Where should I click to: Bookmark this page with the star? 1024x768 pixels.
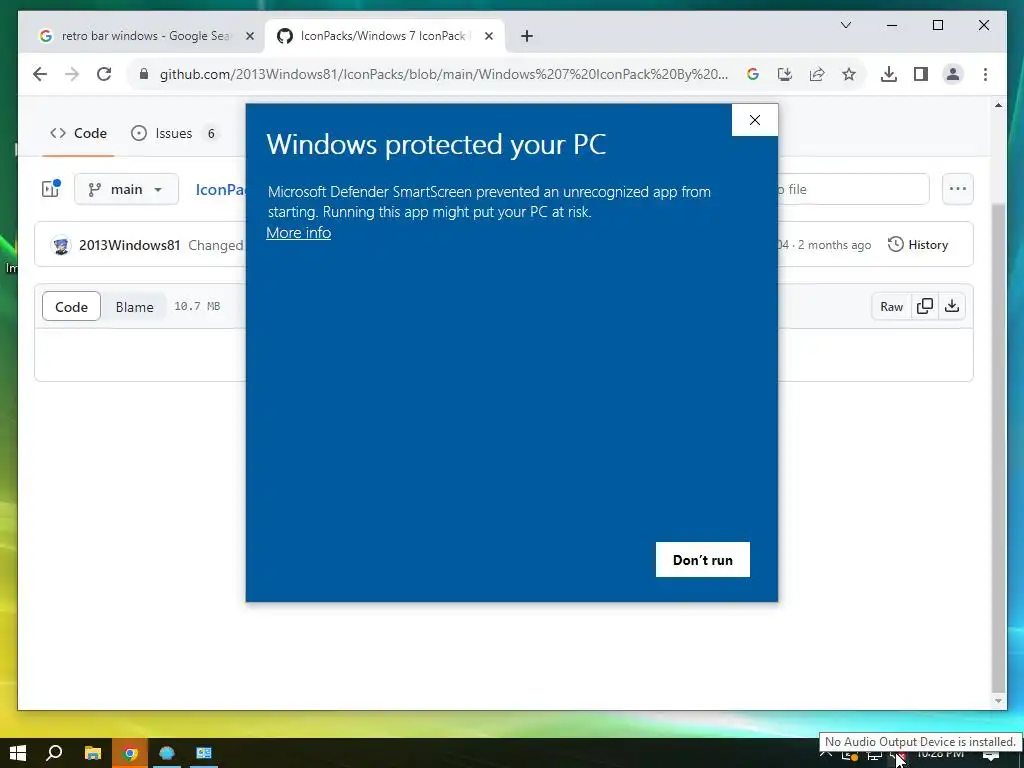coord(849,74)
